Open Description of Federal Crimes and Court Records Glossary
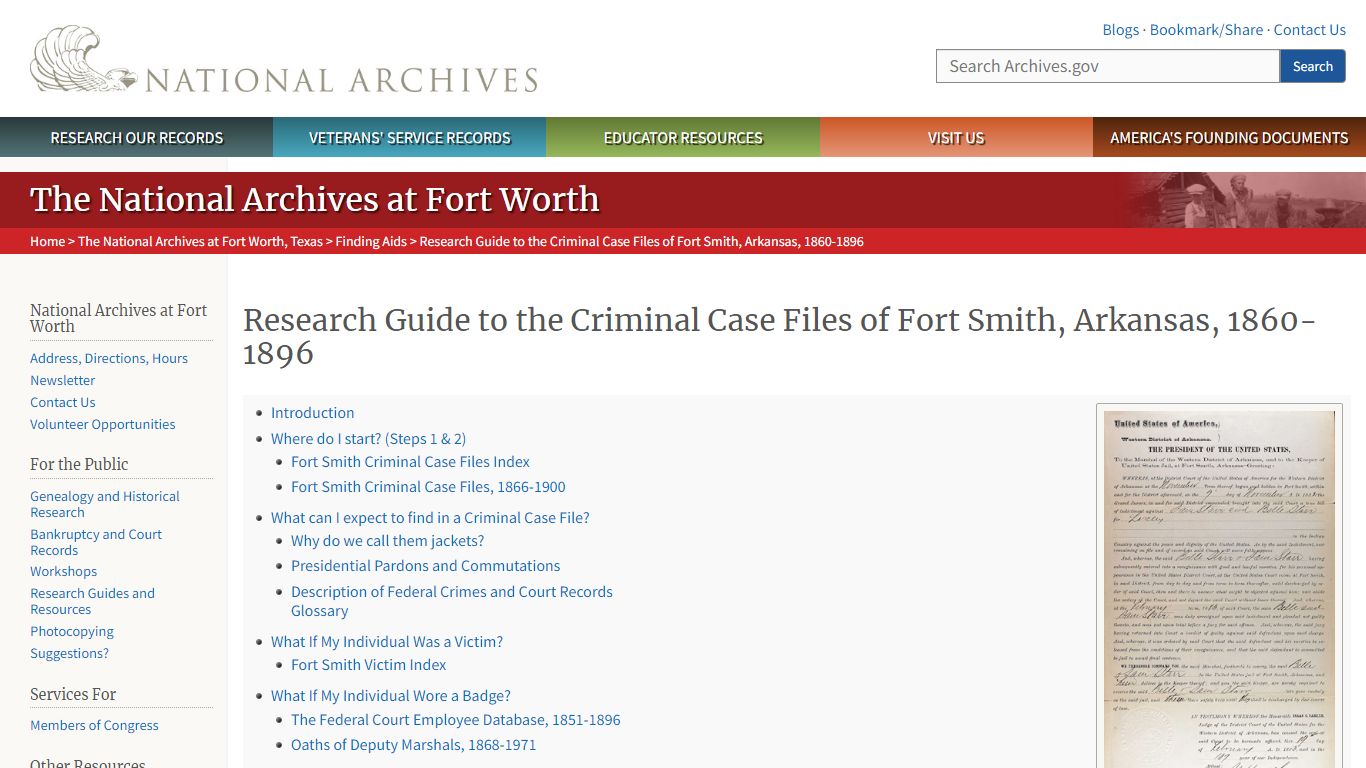Screen dimensions: 1366x768 [452, 601]
